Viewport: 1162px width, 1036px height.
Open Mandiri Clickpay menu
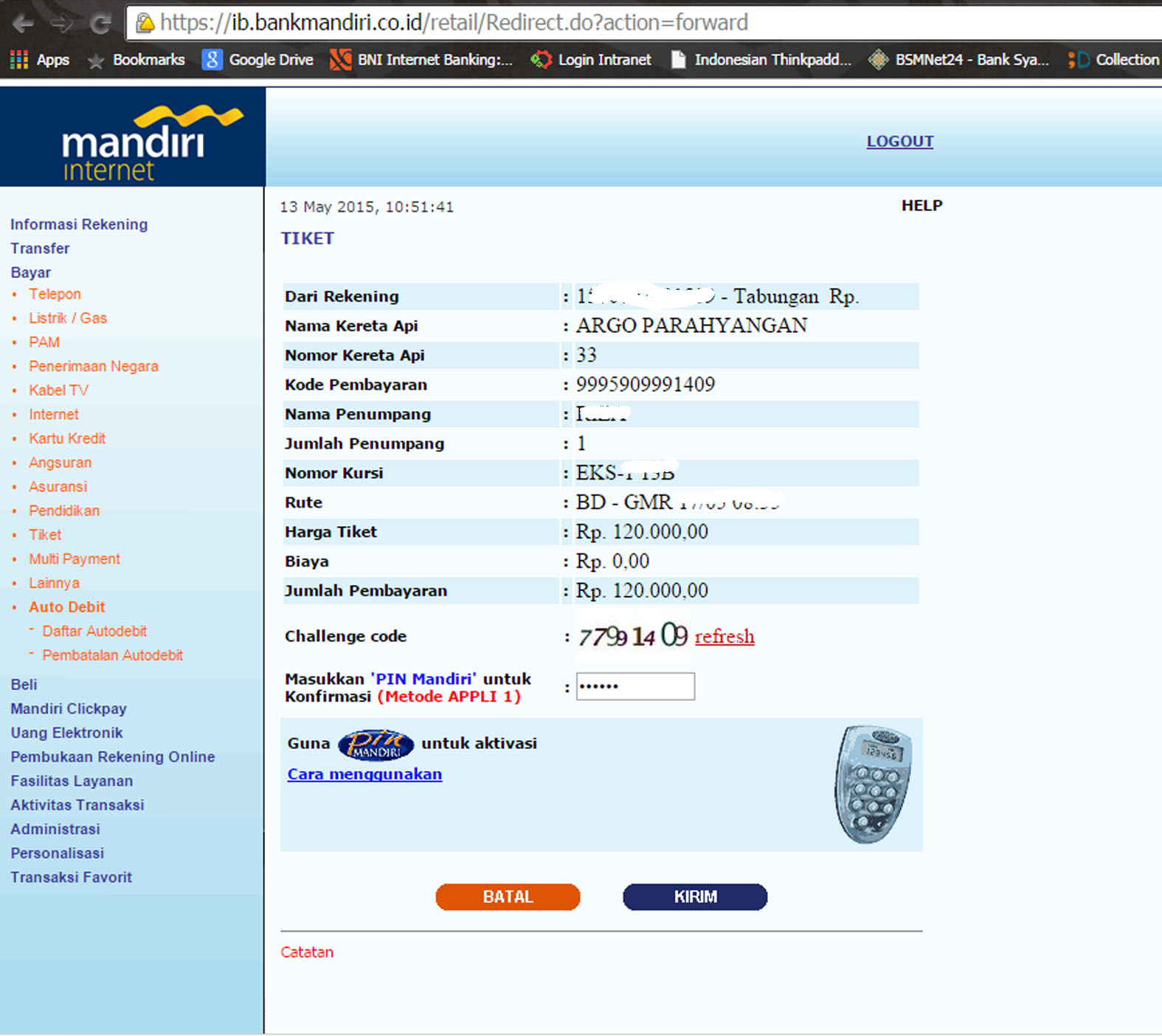coord(69,709)
